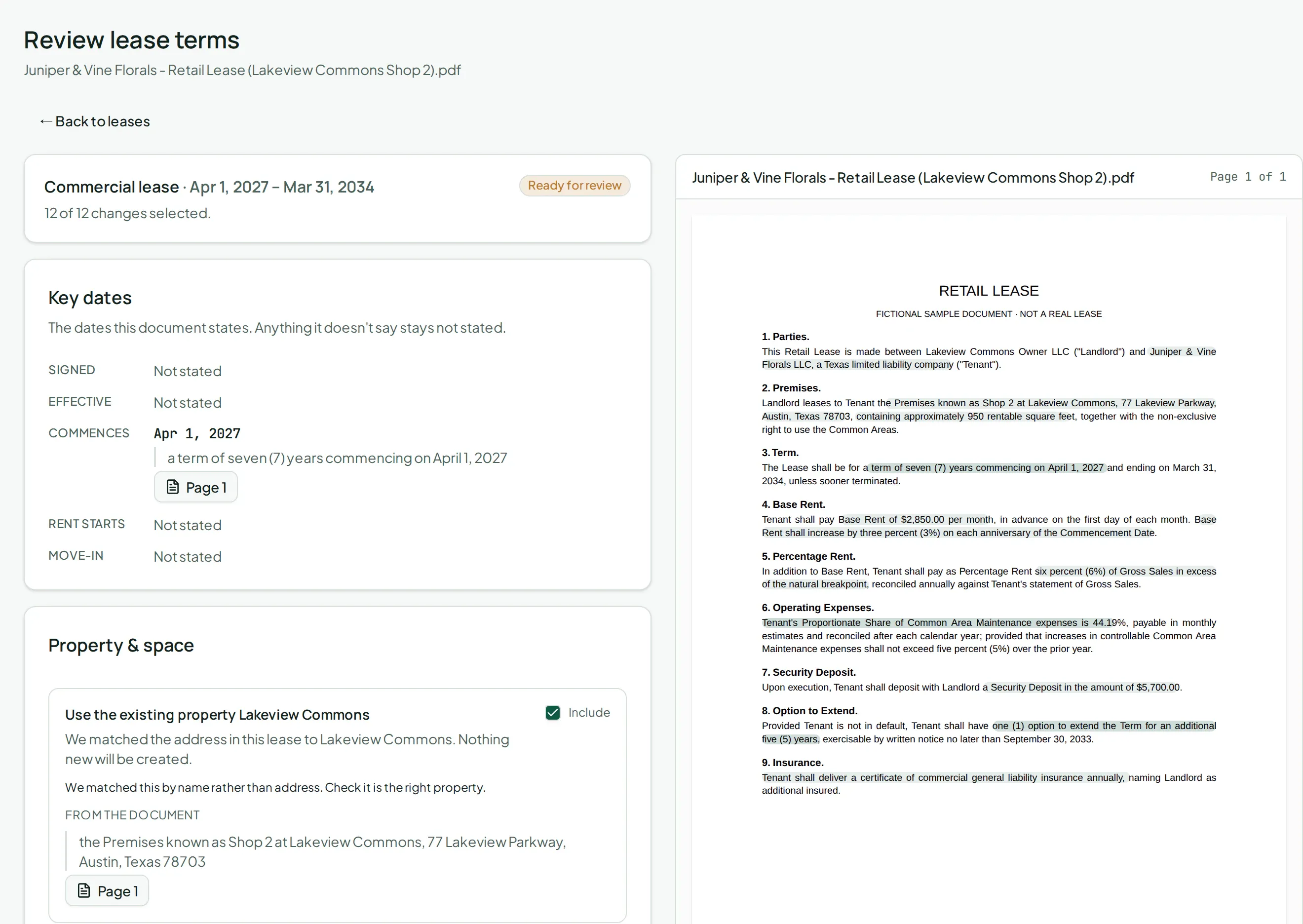Click document icon in Lakeview Commons Page 1 chip
The height and width of the screenshot is (924, 1303).
click(x=83, y=890)
